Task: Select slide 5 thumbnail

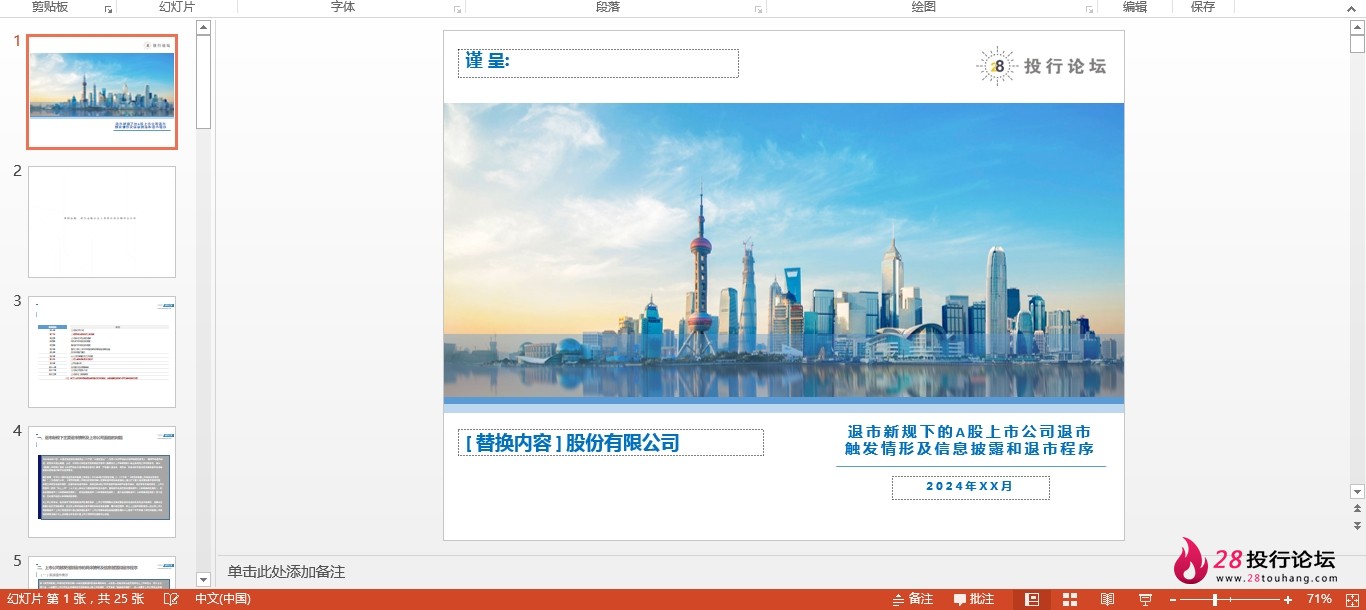Action: pyautogui.click(x=102, y=572)
